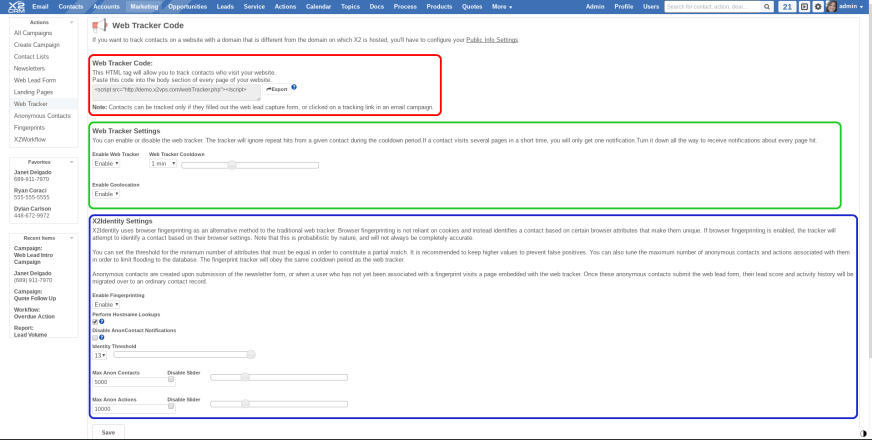Toggle contrast icon at bottom-right corner

click(863, 433)
